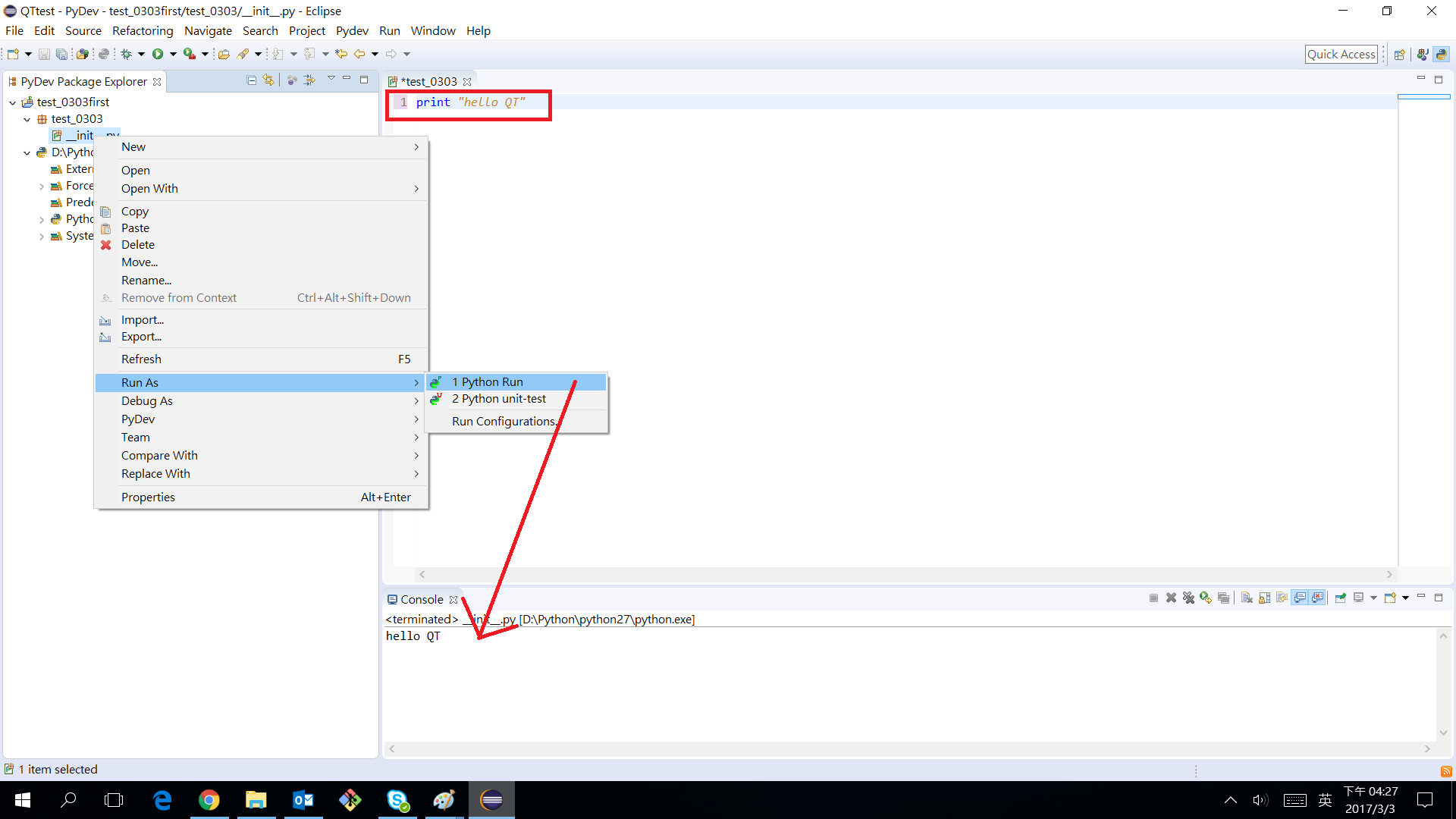1456x819 pixels.
Task: Click Link with Editor icon
Action: point(268,80)
